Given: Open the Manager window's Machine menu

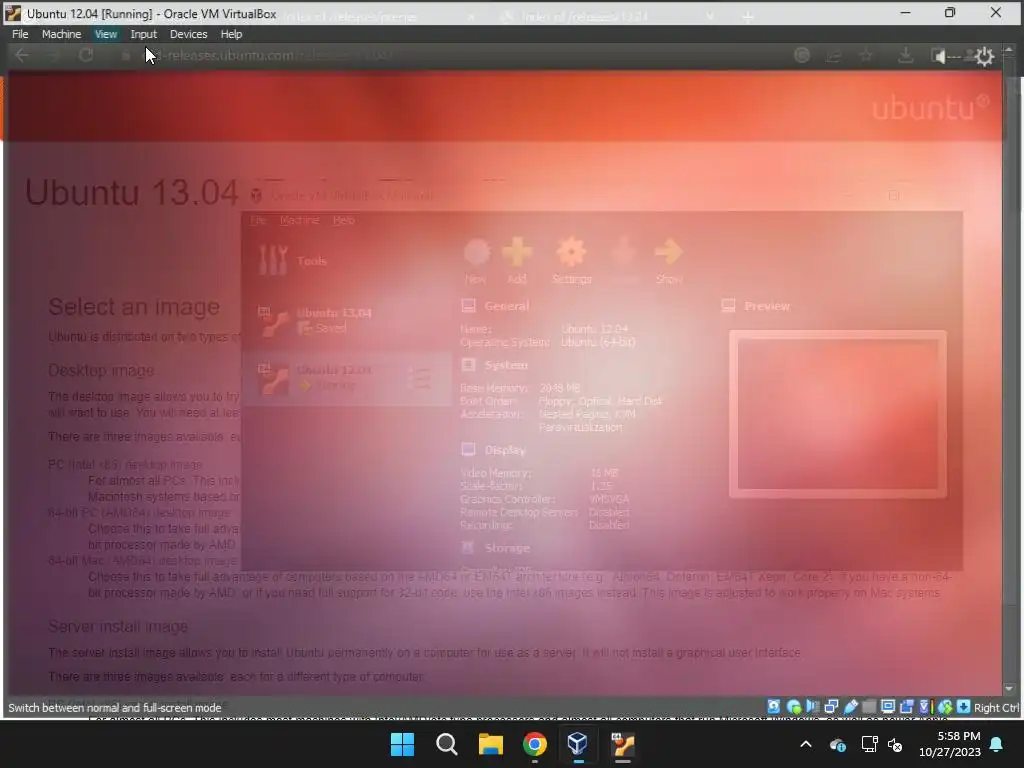Looking at the screenshot, I should click(300, 220).
